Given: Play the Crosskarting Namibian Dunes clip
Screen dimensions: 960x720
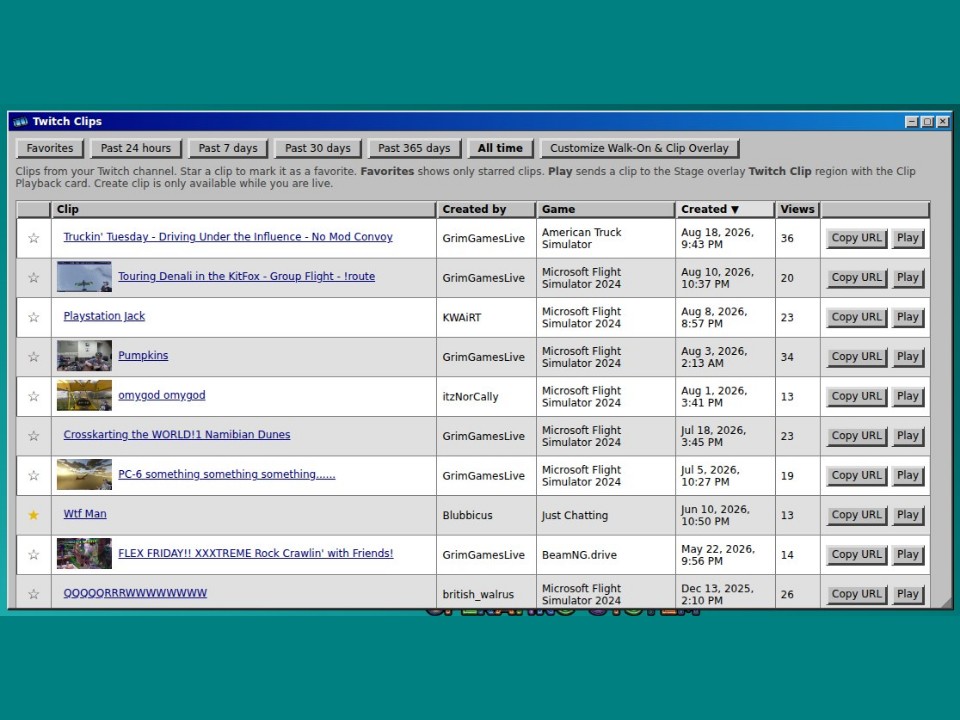Looking at the screenshot, I should (908, 436).
